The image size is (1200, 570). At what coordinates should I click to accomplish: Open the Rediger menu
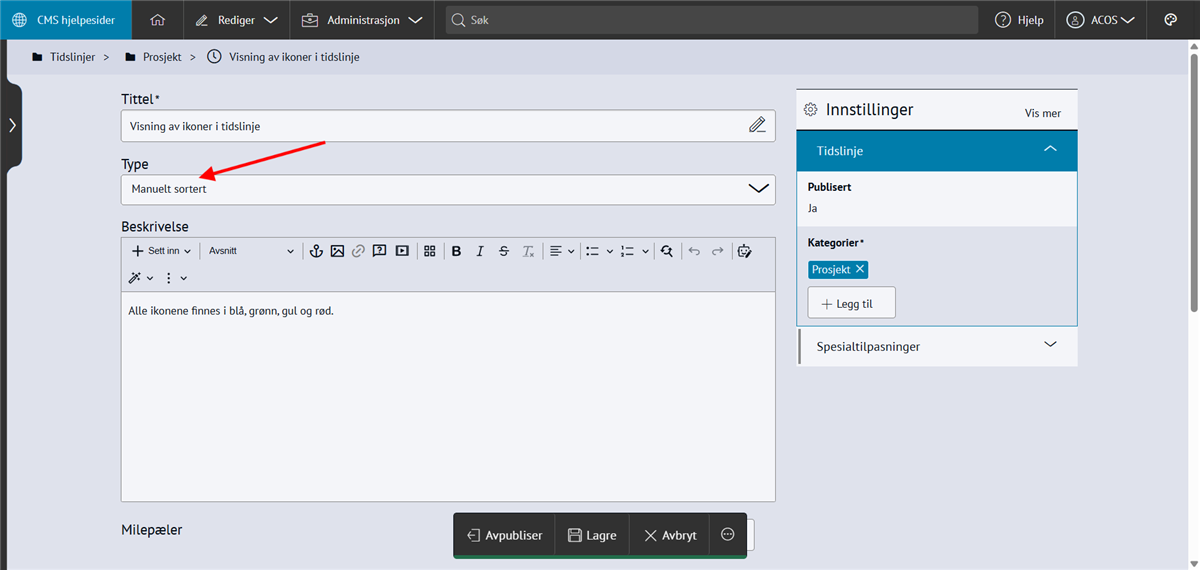pos(236,20)
